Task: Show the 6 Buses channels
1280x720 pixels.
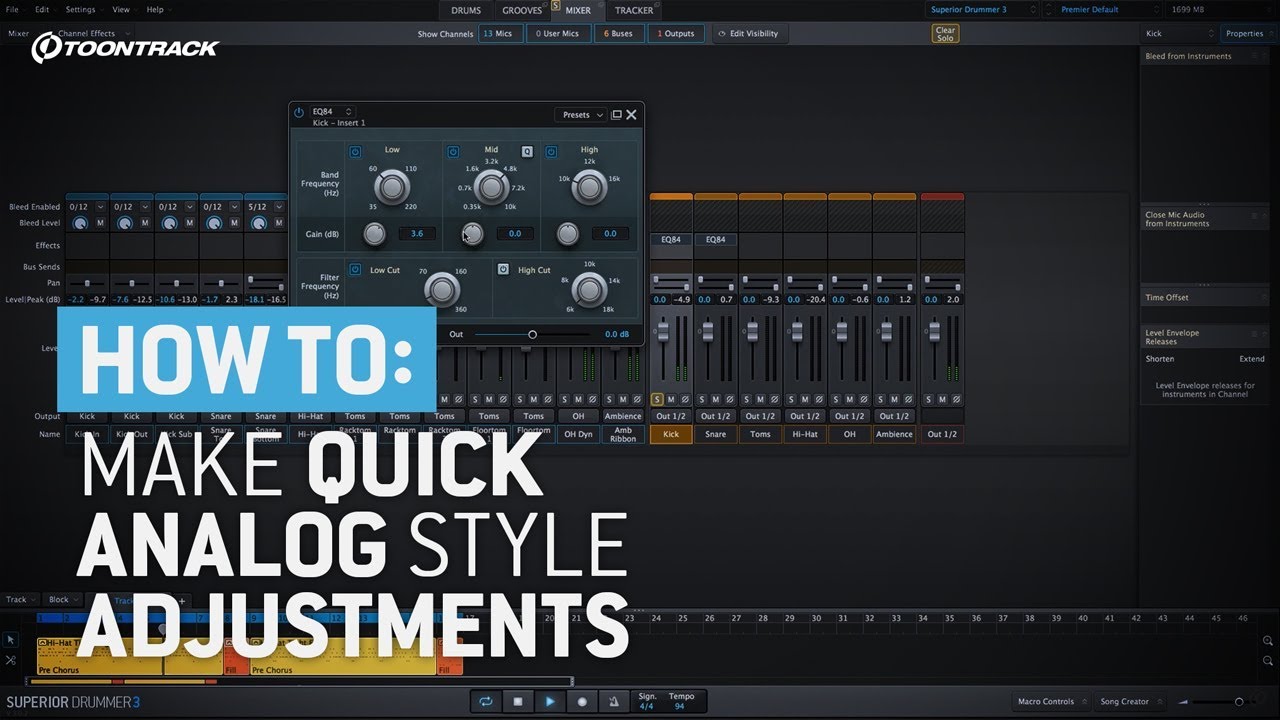Action: tap(619, 34)
